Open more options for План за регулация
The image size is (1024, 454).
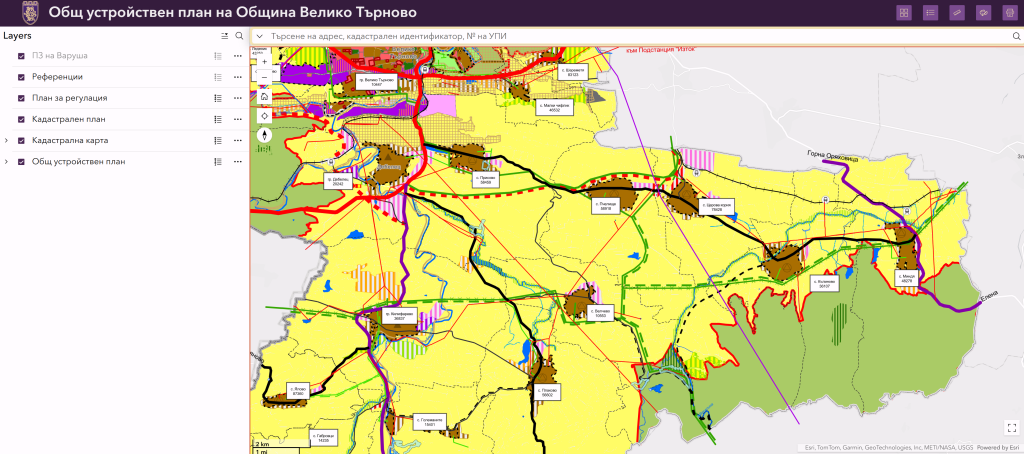238,98
